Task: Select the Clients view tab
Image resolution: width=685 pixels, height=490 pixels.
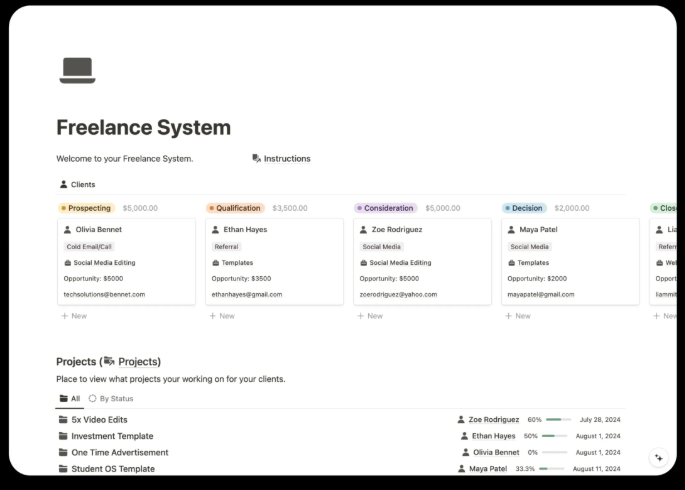Action: click(77, 184)
